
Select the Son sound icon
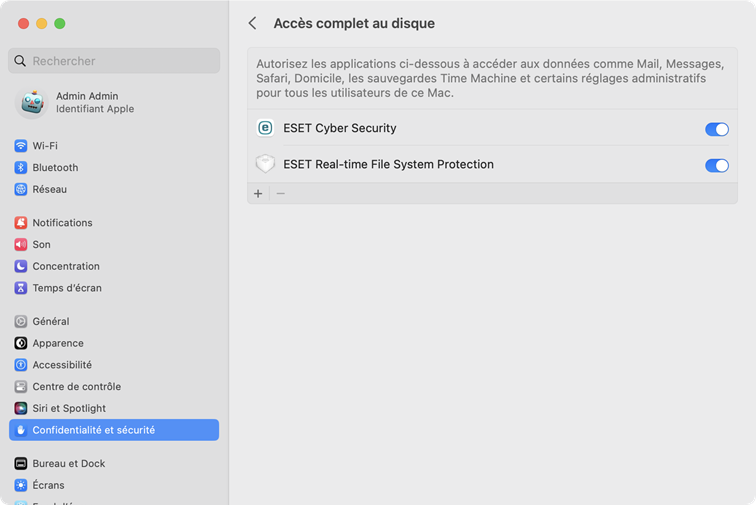(21, 245)
